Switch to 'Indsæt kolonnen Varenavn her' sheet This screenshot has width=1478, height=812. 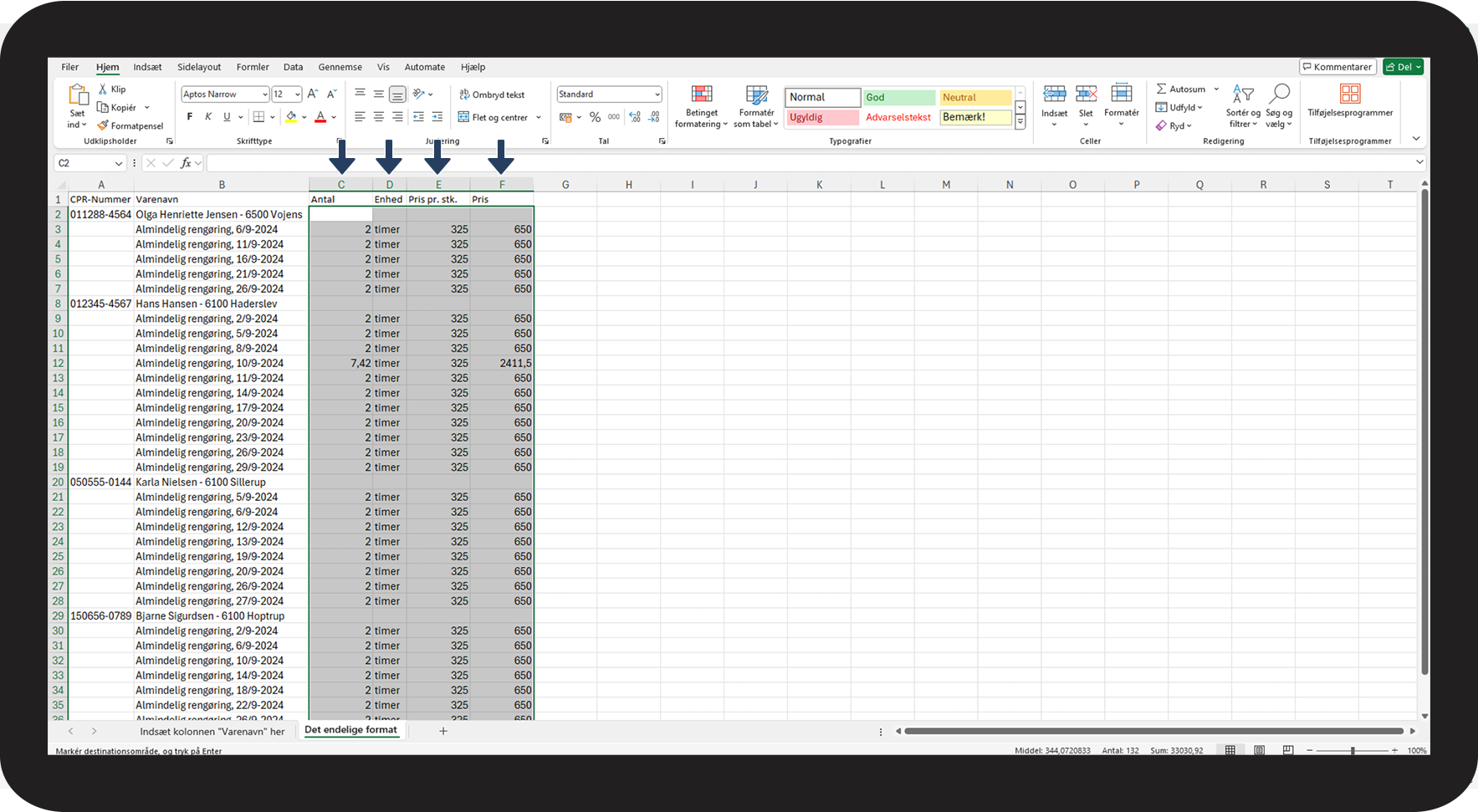(x=212, y=732)
